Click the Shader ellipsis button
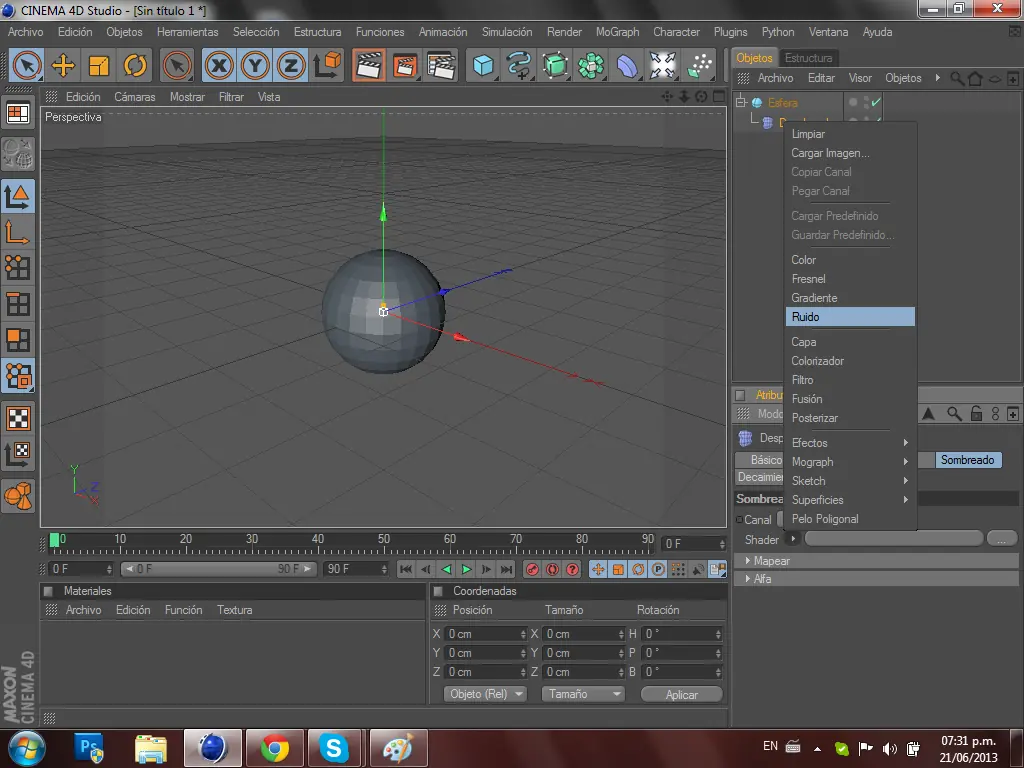The height and width of the screenshot is (768, 1024). click(x=1001, y=539)
